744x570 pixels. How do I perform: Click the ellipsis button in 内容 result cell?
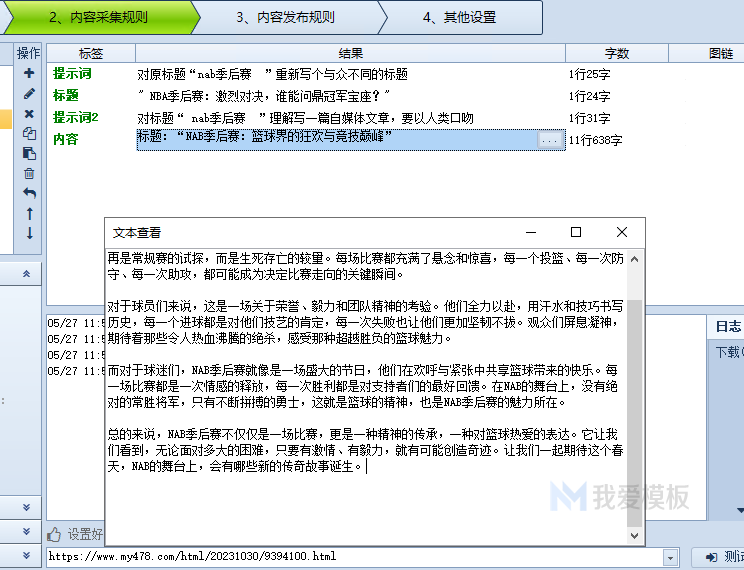(549, 140)
